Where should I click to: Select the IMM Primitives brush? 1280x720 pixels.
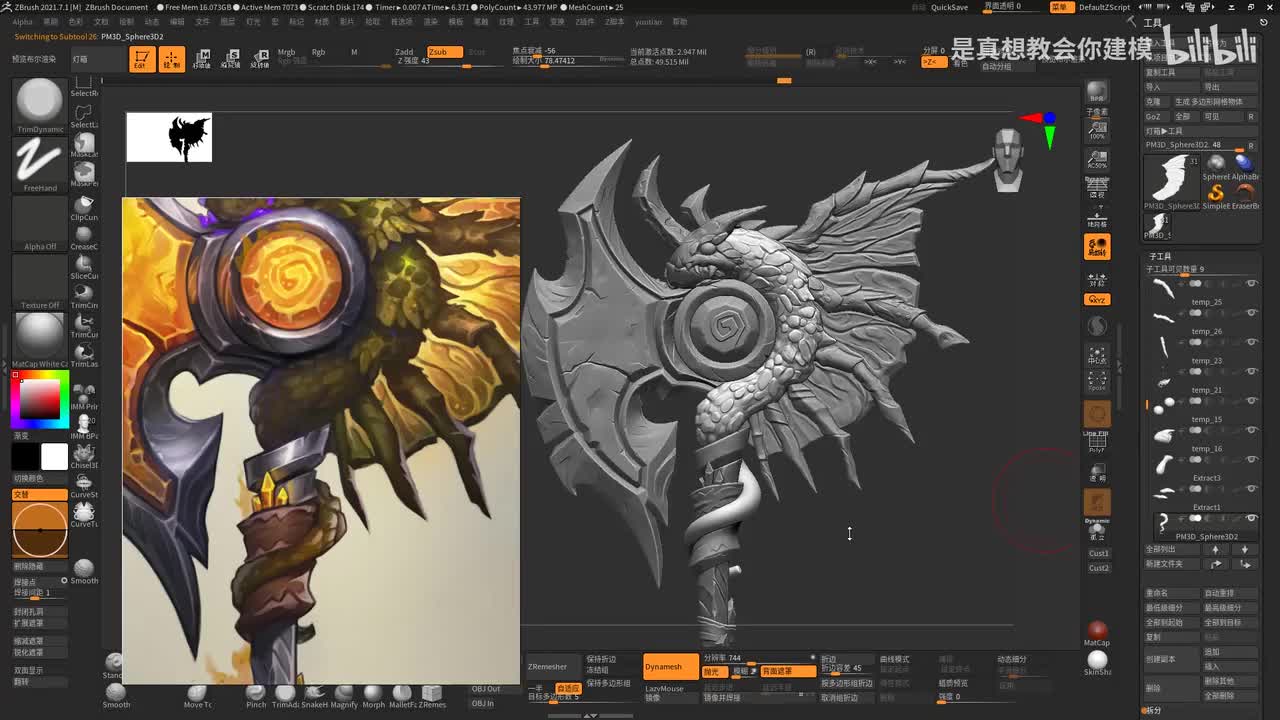(x=84, y=396)
